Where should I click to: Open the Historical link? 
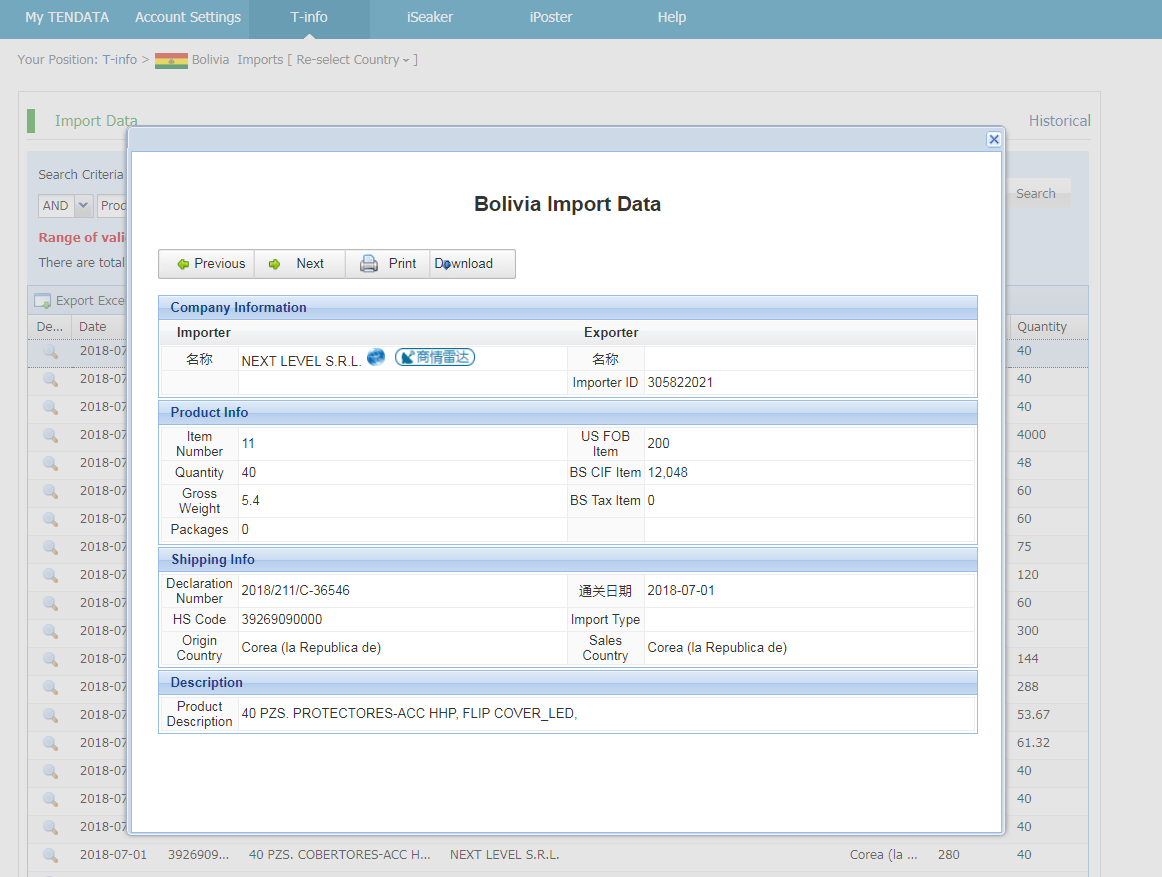1059,121
